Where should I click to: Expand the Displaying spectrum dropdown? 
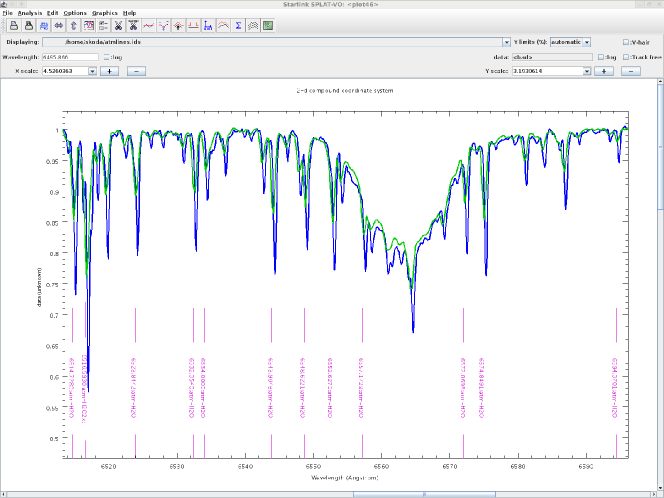[x=507, y=43]
